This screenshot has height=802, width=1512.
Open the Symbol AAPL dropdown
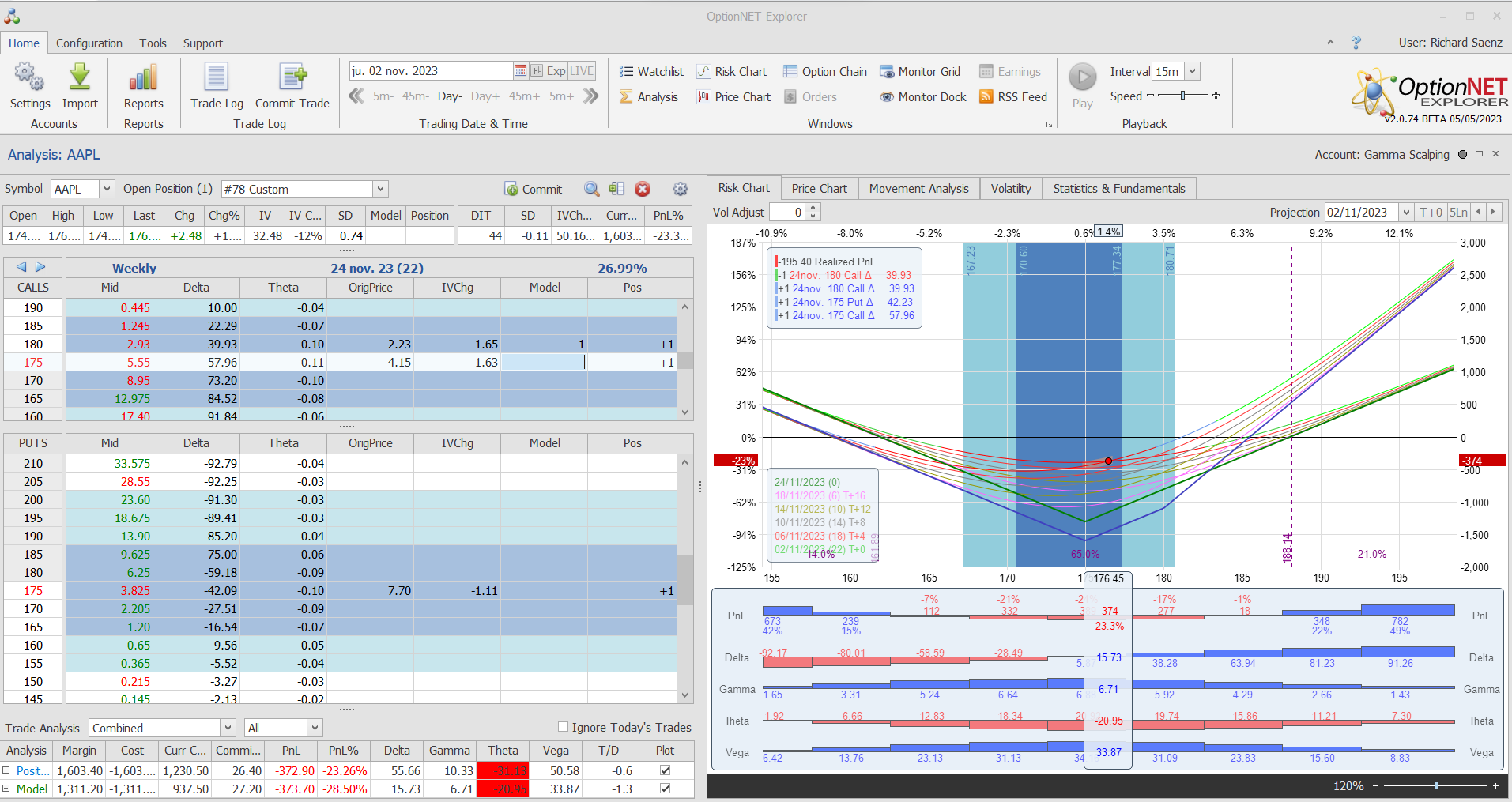[107, 189]
